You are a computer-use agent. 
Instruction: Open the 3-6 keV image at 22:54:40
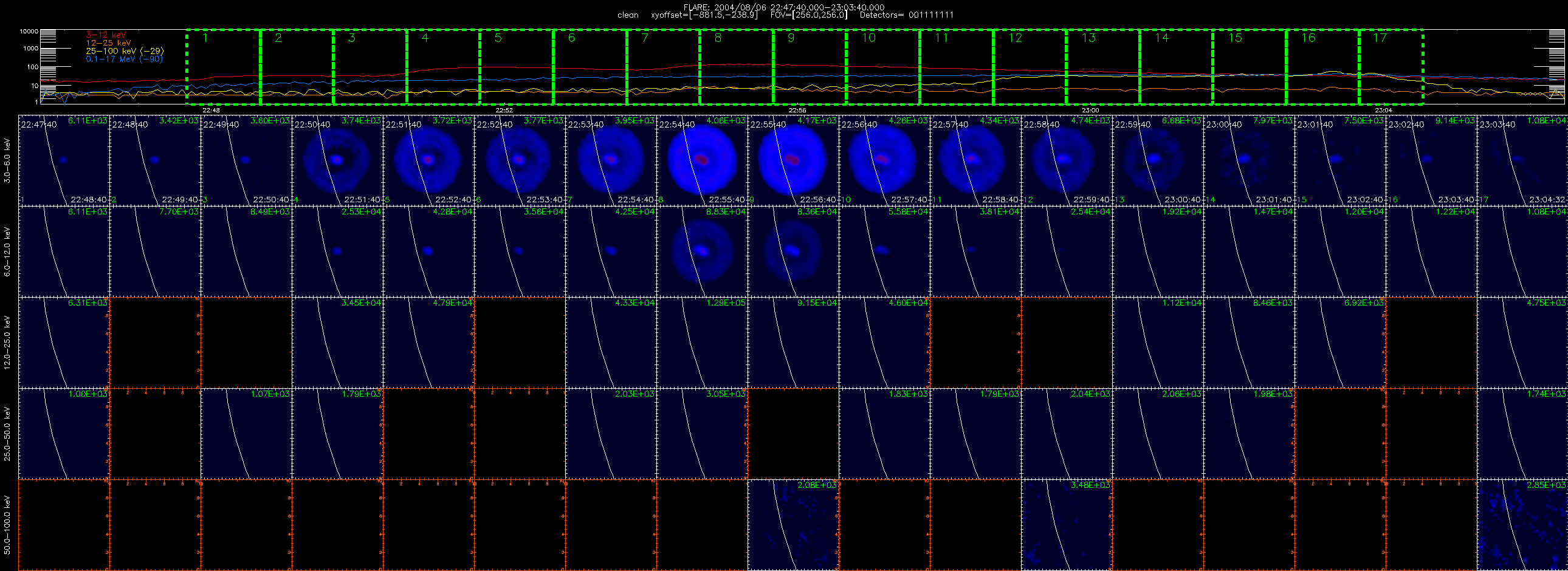click(x=702, y=160)
